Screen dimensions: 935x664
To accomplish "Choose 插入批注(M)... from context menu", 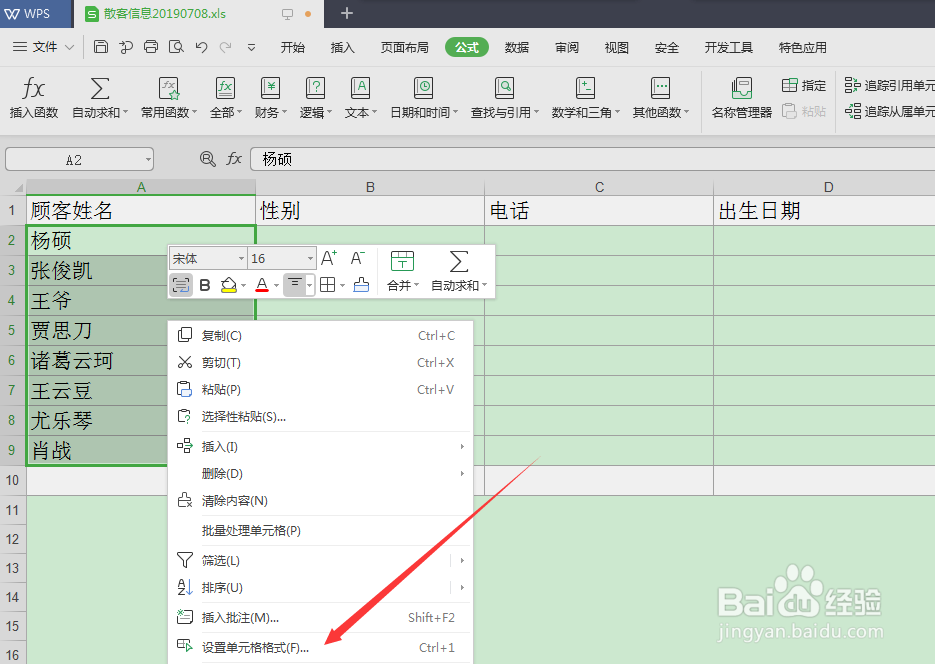I will pos(321,618).
